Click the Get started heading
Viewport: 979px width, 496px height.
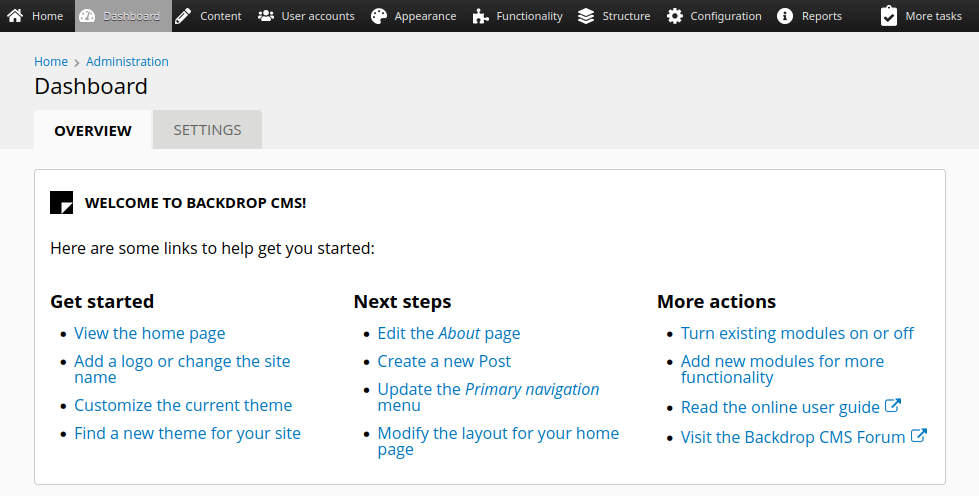click(102, 302)
